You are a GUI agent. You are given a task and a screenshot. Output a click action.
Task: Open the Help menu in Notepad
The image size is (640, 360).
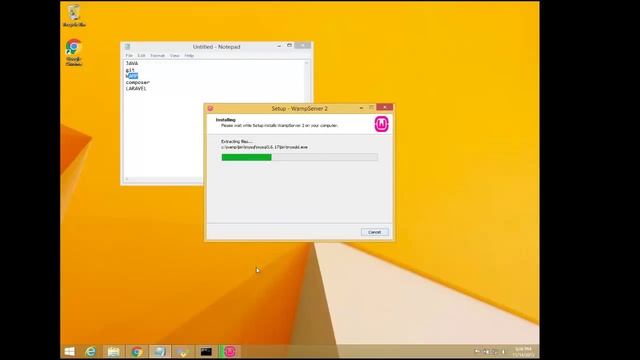(189, 56)
